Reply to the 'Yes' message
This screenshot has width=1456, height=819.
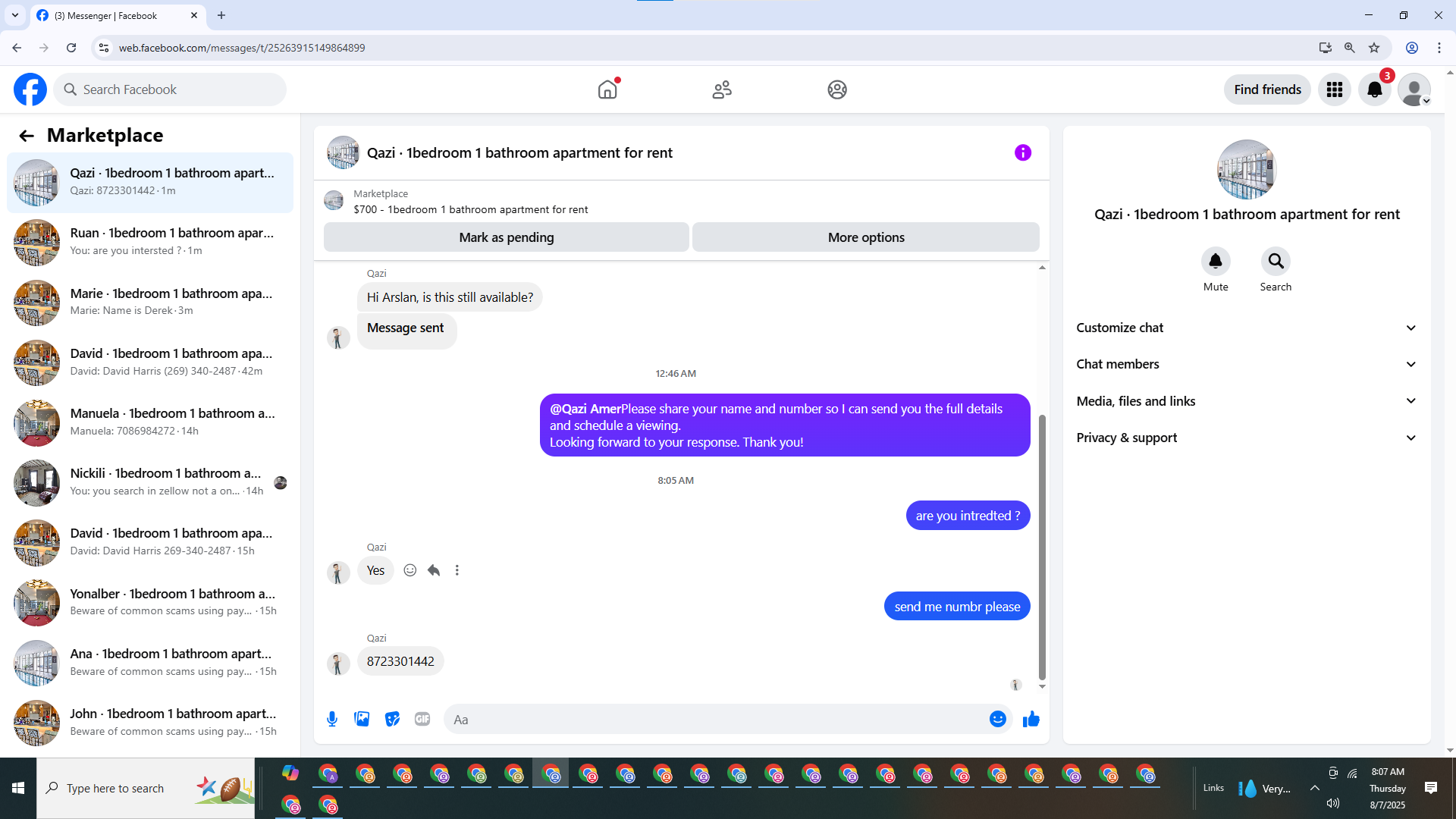(434, 570)
